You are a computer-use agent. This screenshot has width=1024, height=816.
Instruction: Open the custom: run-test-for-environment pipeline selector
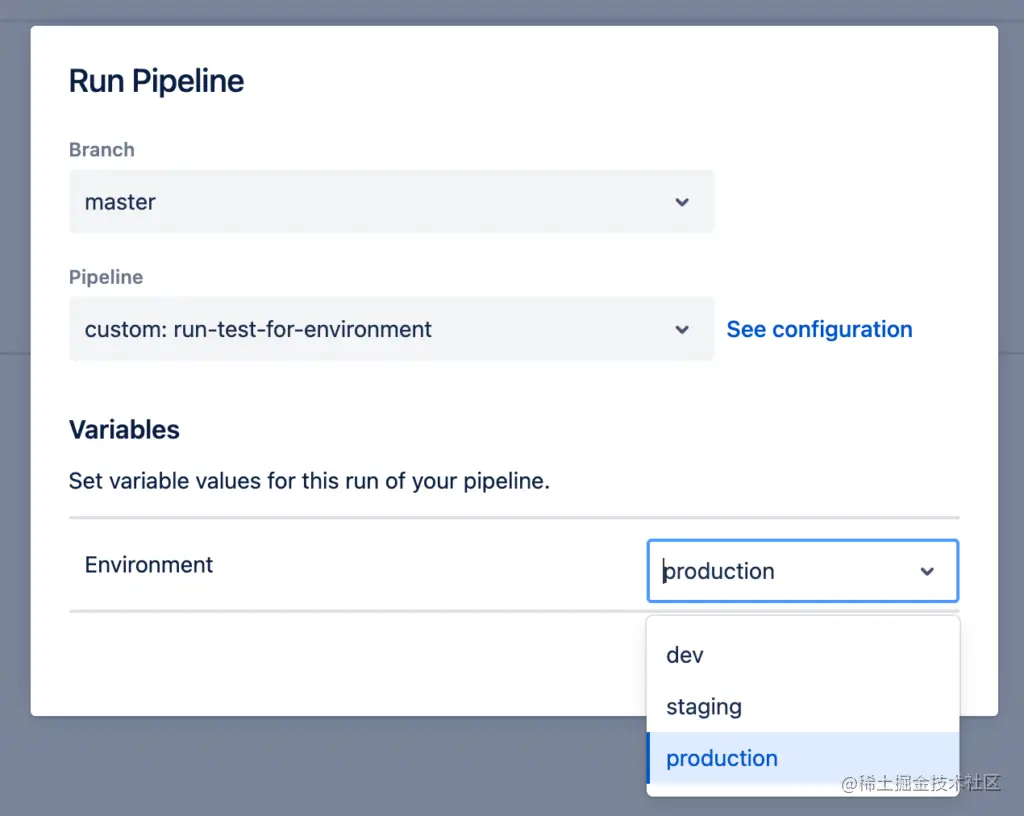tap(390, 329)
